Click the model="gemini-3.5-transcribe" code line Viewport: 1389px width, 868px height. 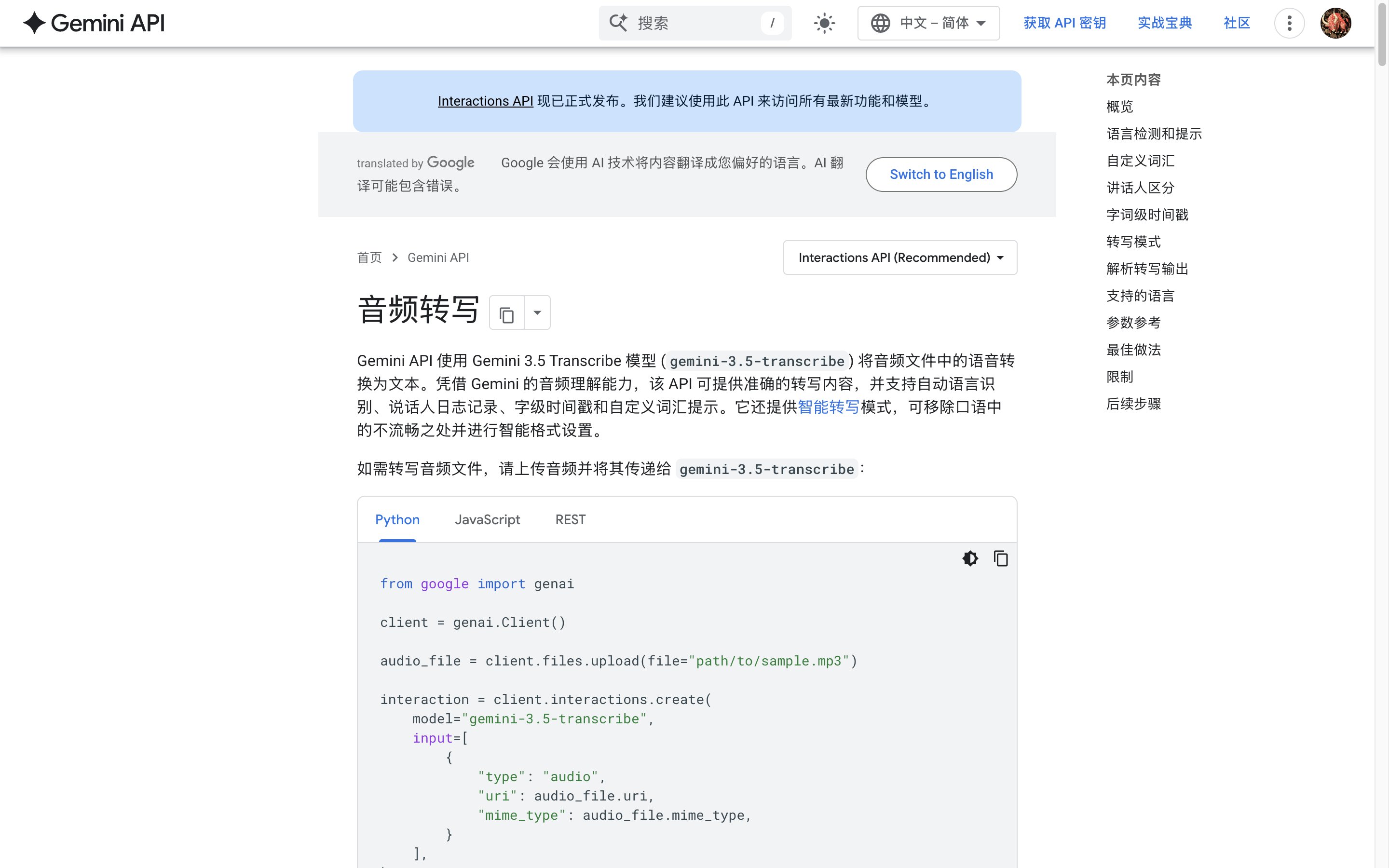532,719
